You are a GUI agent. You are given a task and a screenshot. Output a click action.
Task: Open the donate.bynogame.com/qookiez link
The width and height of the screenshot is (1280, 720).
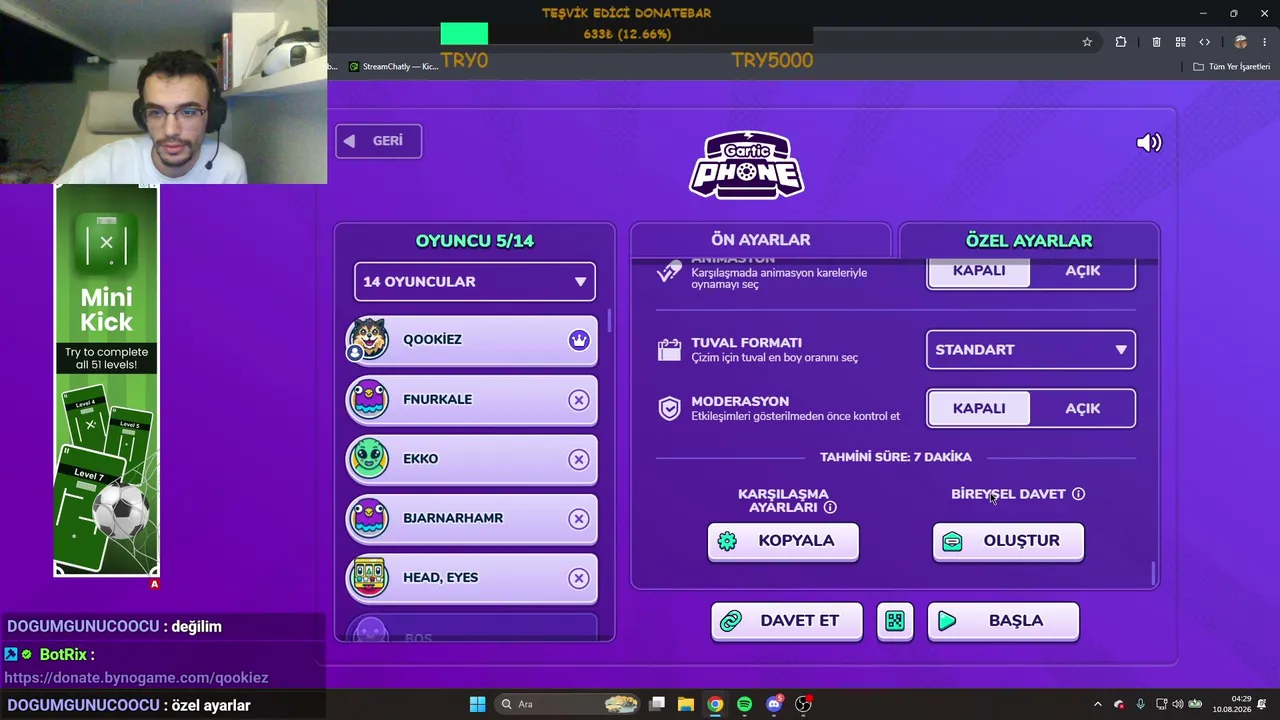tap(136, 677)
